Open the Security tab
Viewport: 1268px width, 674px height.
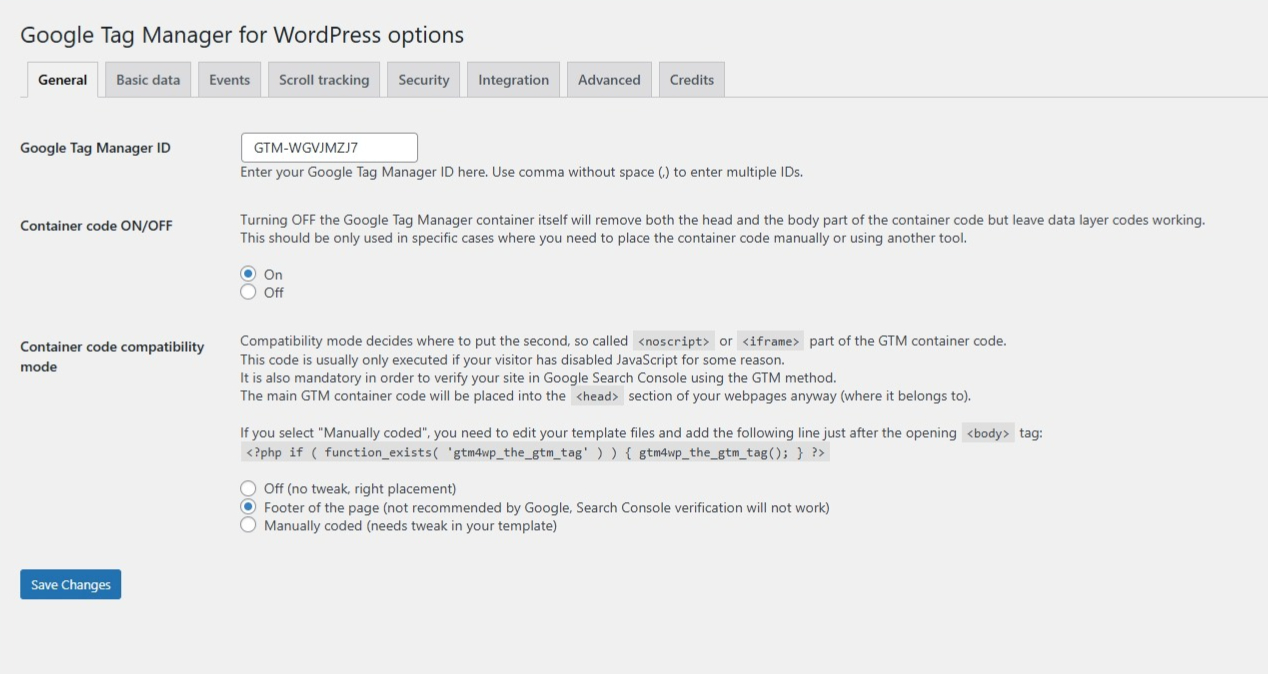point(423,80)
